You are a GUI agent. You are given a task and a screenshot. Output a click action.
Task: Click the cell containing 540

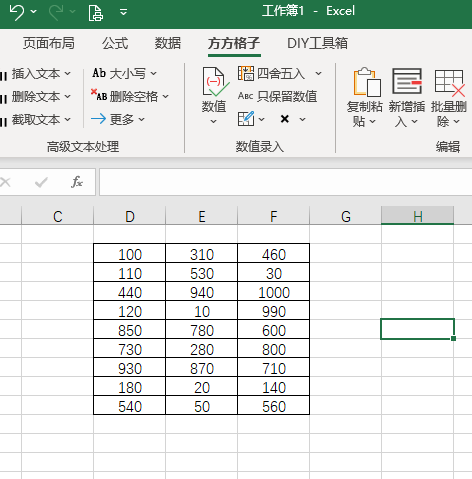(130, 406)
